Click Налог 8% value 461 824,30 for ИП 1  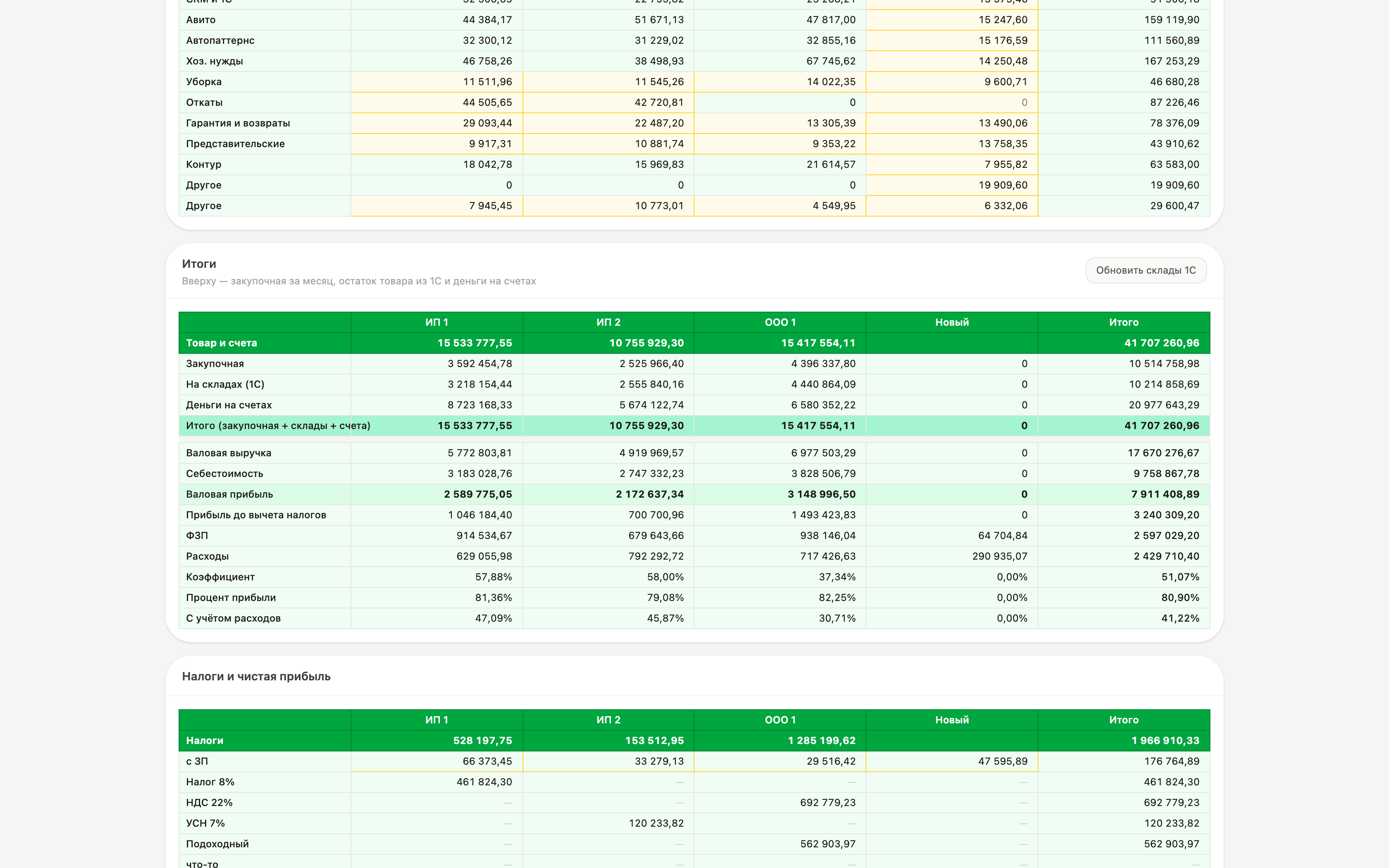click(x=484, y=782)
